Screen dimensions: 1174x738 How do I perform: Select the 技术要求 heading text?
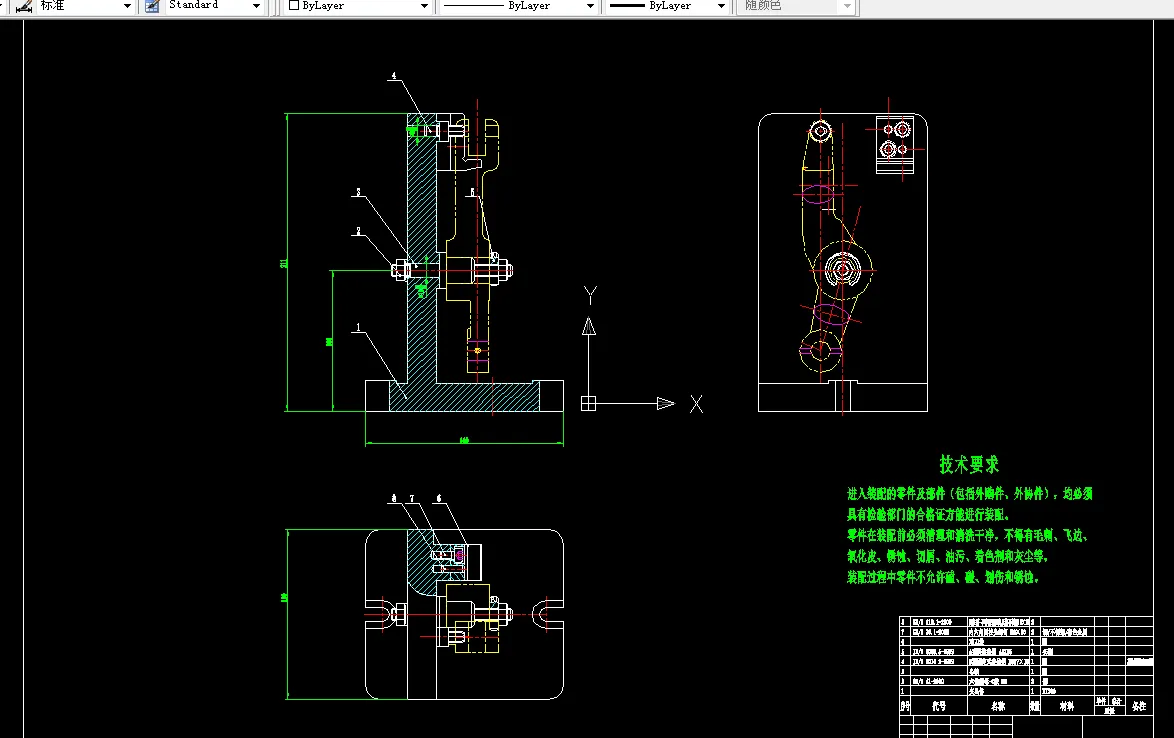(x=969, y=465)
